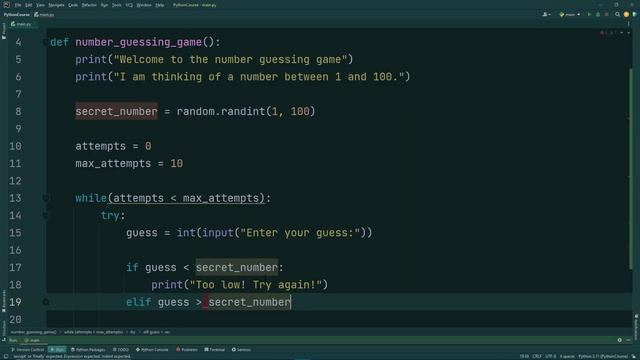This screenshot has width=640, height=360.
Task: Open the Terminal tool window
Action: click(x=215, y=350)
